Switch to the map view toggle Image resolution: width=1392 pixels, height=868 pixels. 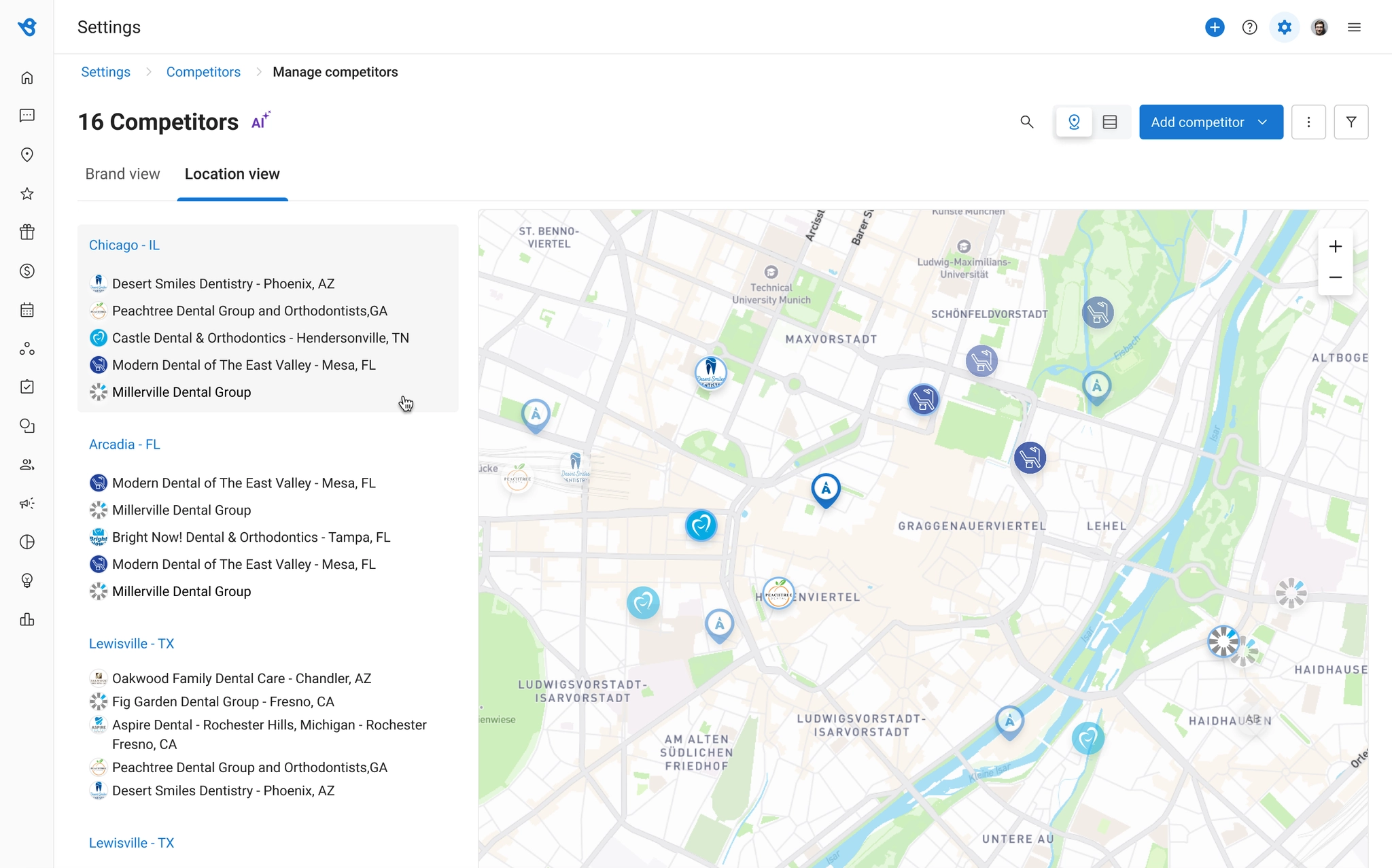(x=1074, y=122)
